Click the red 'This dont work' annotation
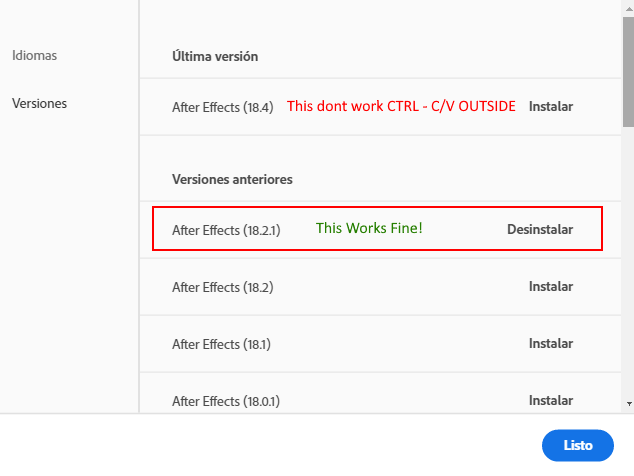 pos(401,106)
